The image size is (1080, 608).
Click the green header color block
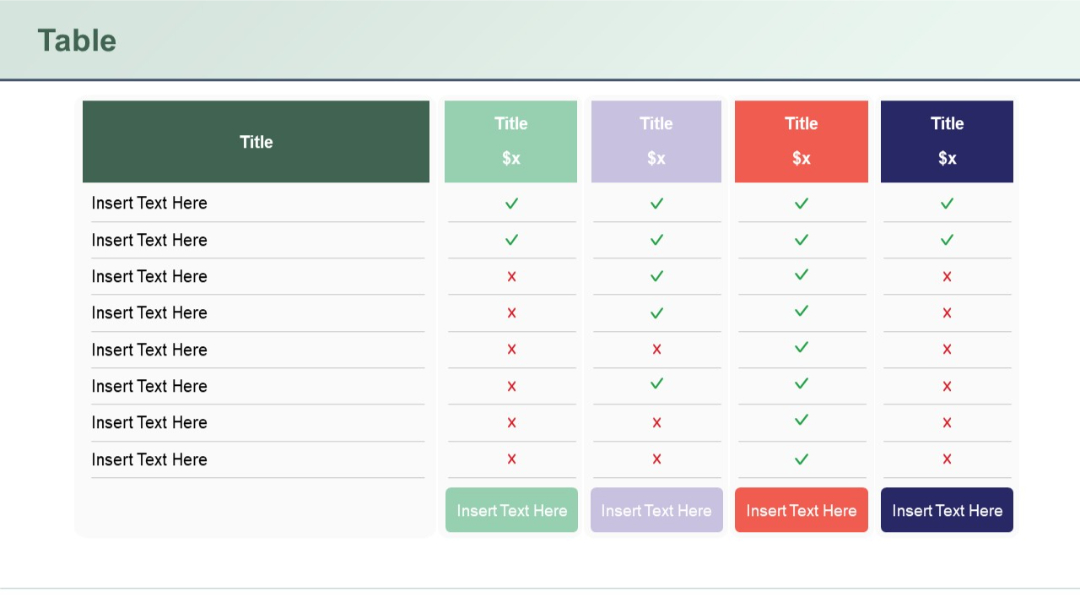tap(256, 141)
